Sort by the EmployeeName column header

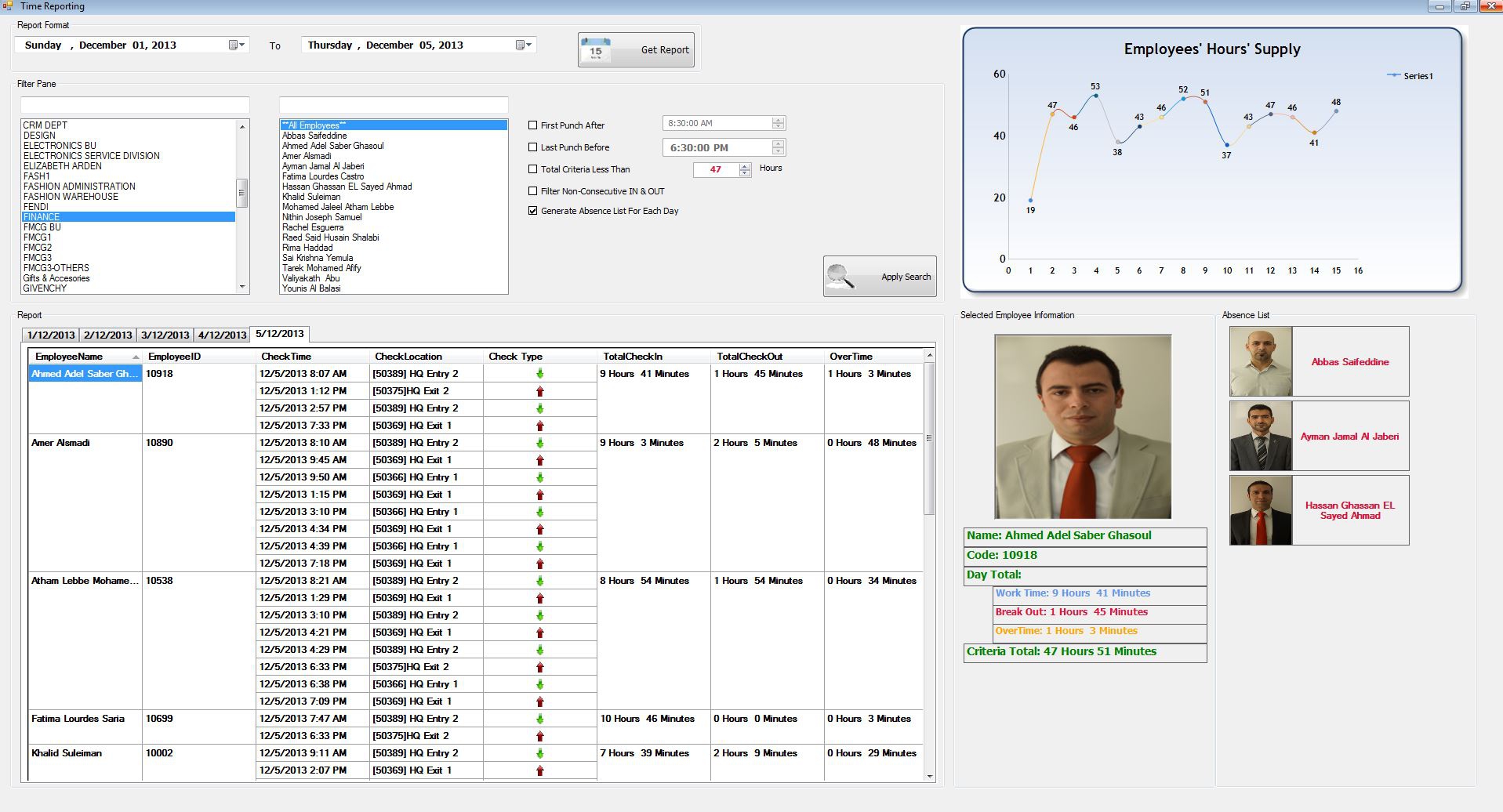(x=69, y=357)
